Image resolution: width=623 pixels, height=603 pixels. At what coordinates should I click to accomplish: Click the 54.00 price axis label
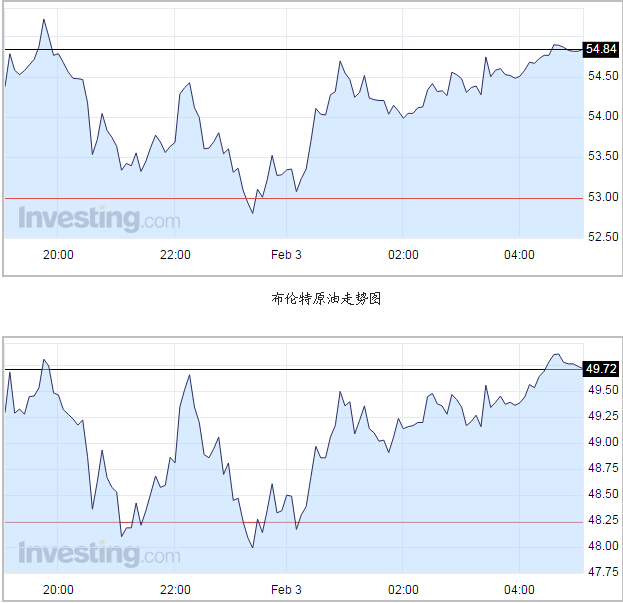602,116
